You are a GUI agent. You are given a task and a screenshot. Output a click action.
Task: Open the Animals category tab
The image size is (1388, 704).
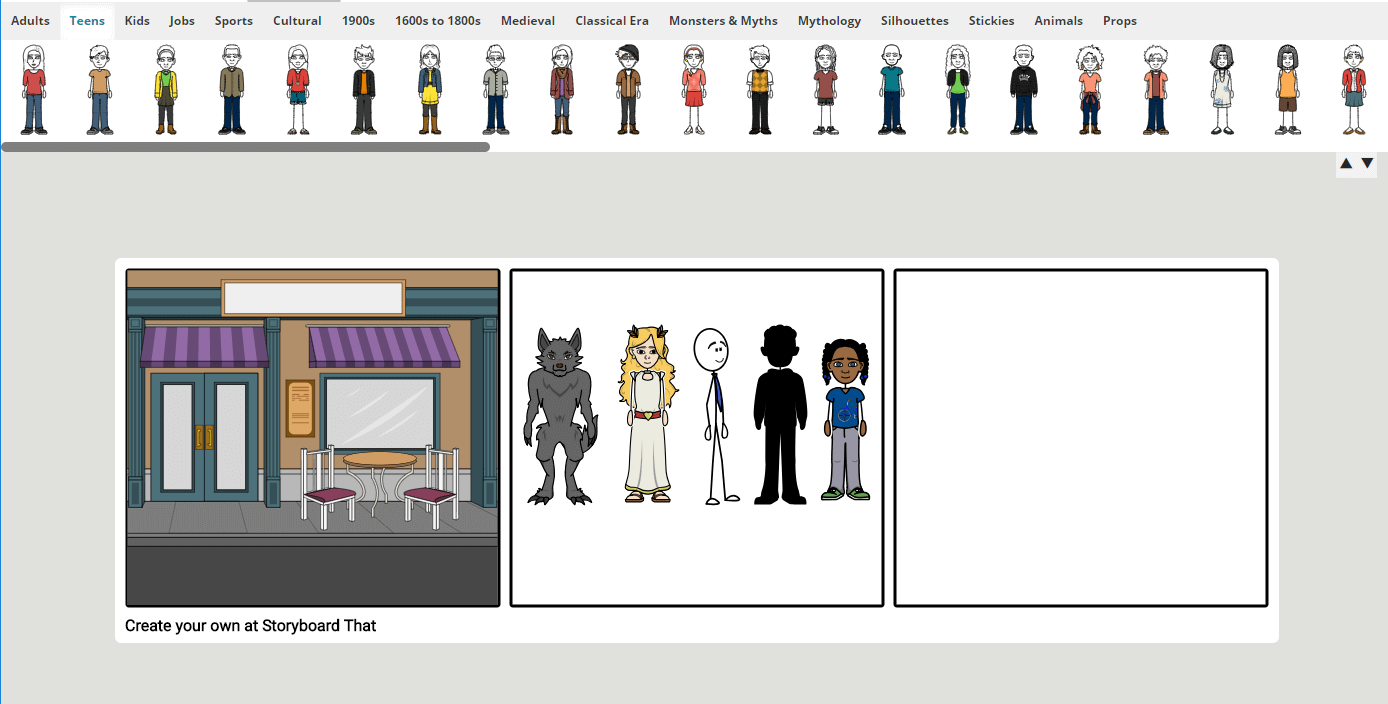click(x=1058, y=21)
